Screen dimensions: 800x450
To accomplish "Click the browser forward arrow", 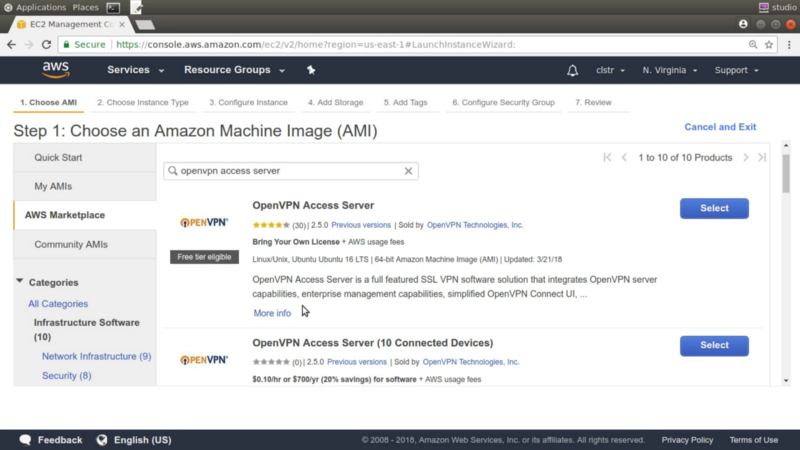I will click(x=29, y=44).
